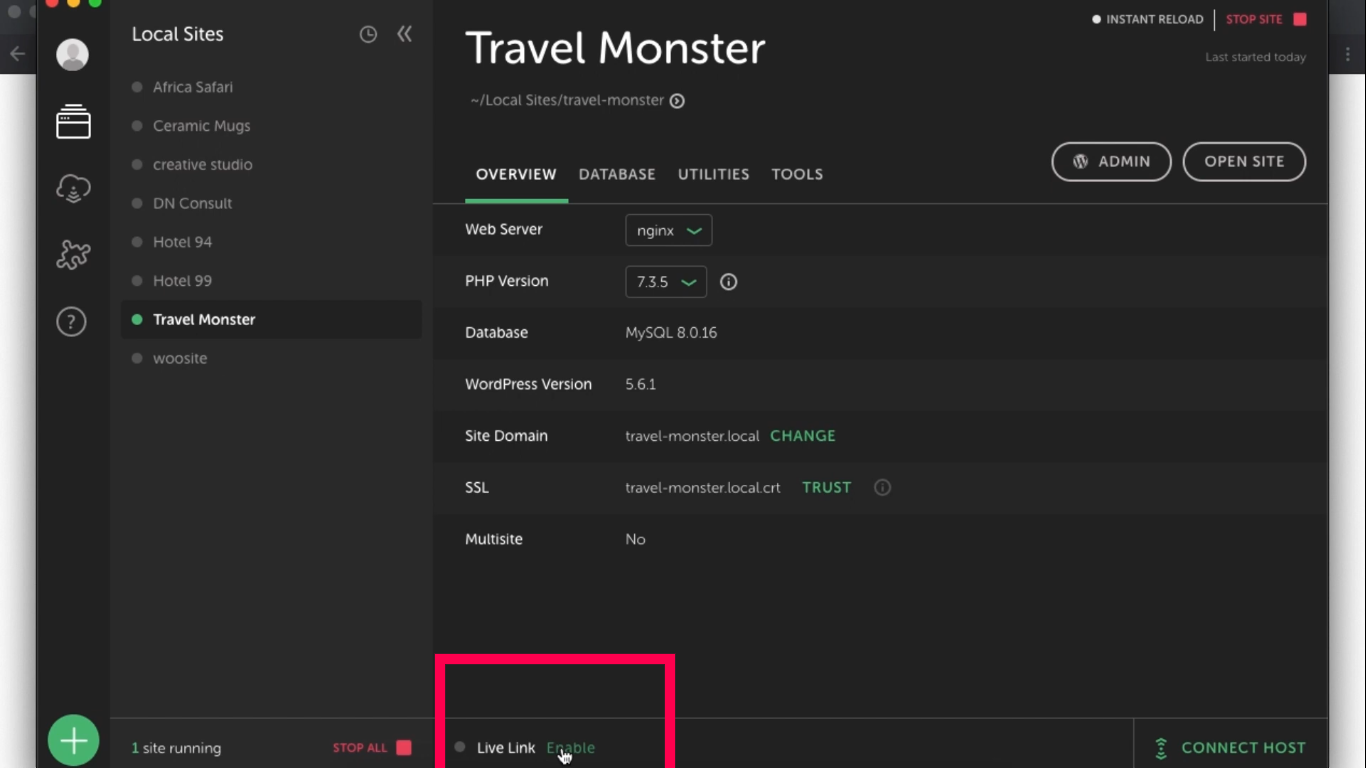This screenshot has width=1366, height=768.
Task: Click the green add new site button
Action: click(x=73, y=741)
